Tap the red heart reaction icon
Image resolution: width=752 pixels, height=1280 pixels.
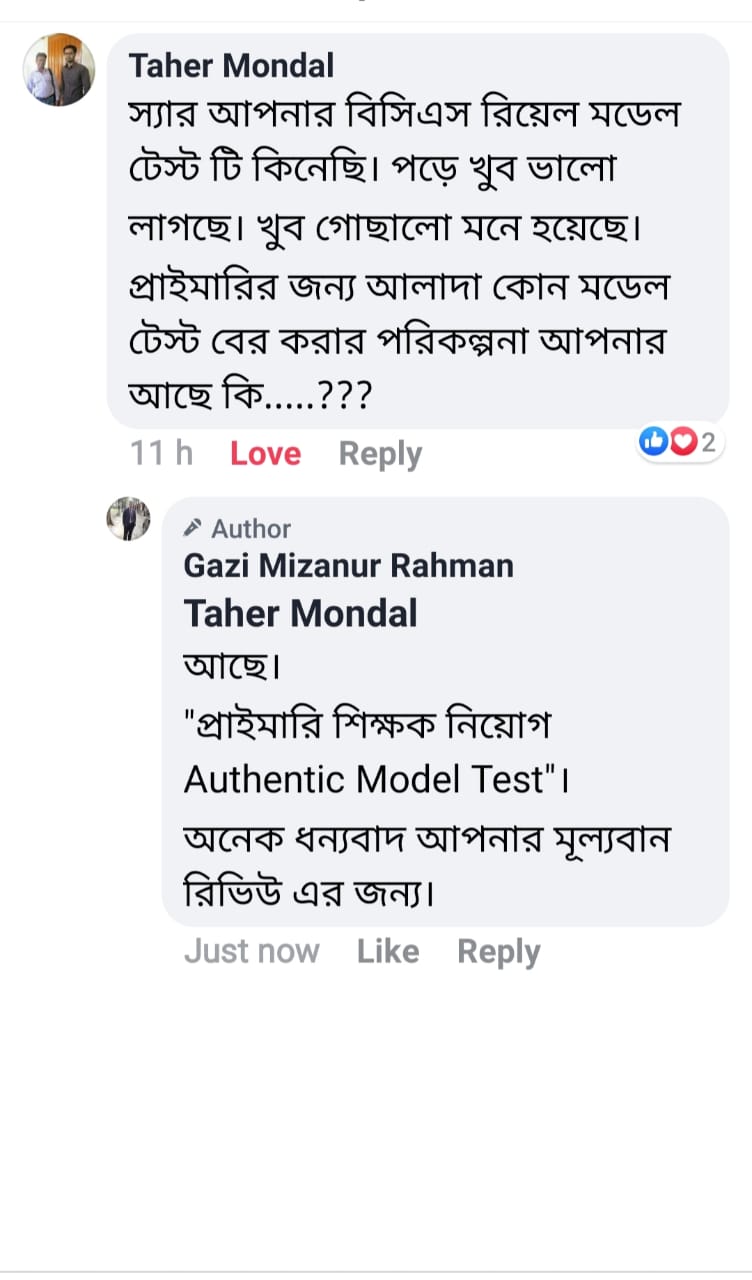[682, 442]
